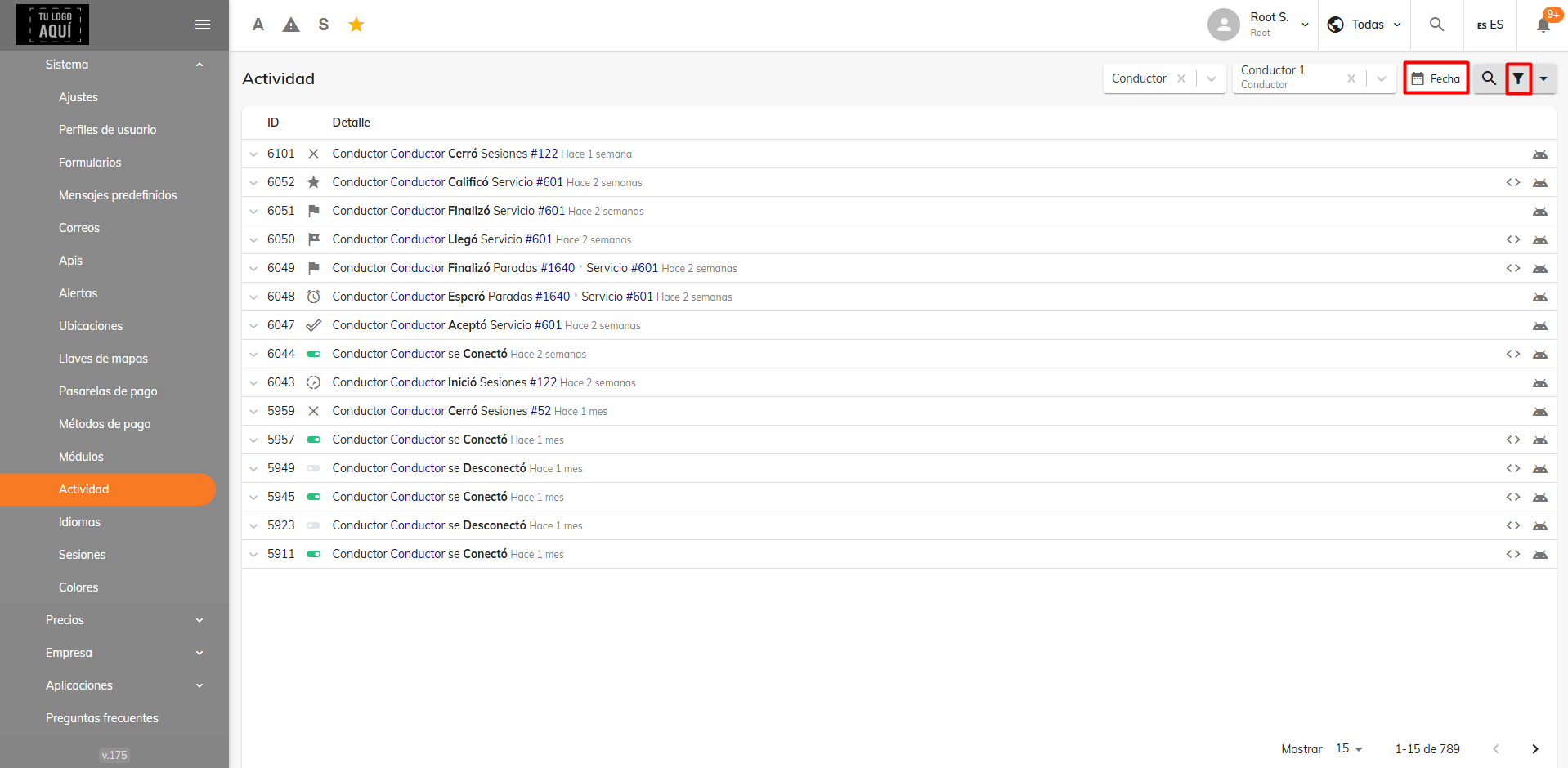This screenshot has height=768, width=1568.
Task: Click the double checkmark icon on row 6047
Action: point(313,325)
